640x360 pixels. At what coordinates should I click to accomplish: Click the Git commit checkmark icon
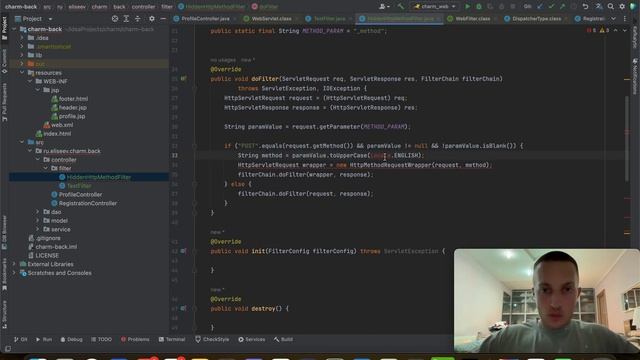click(x=551, y=7)
